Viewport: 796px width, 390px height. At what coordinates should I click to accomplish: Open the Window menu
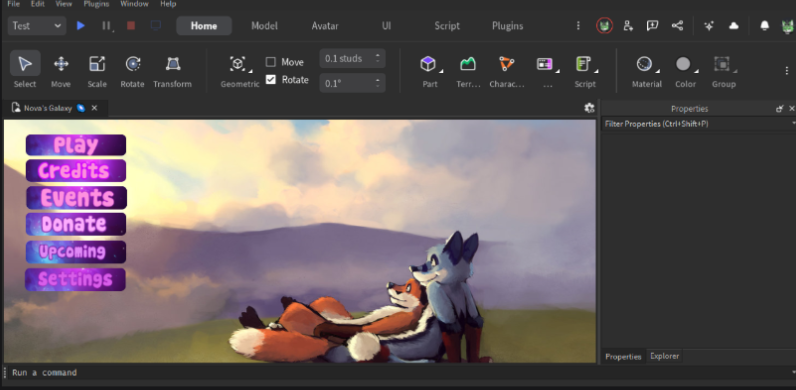(135, 4)
